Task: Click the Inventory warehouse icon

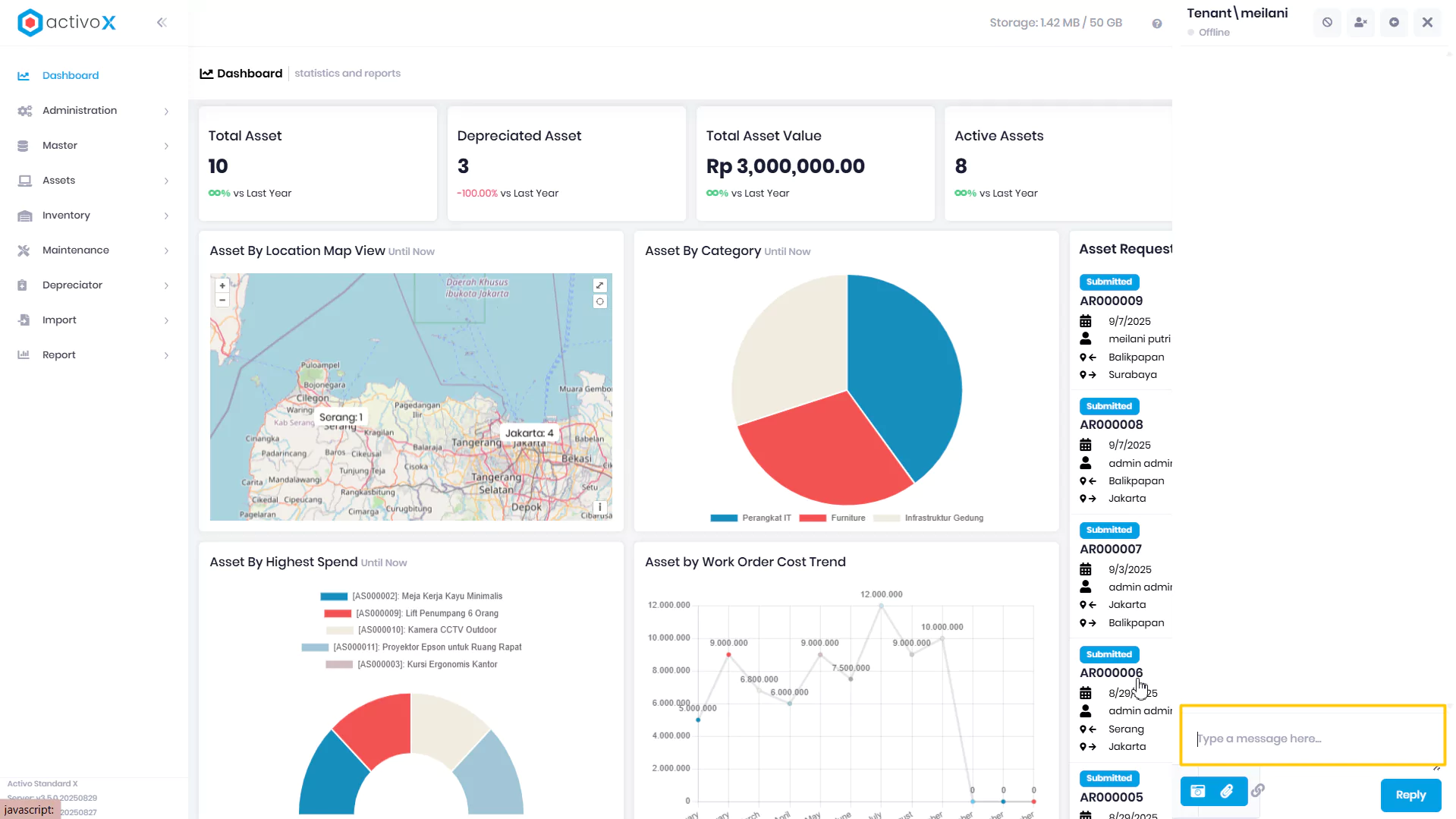Action: pyautogui.click(x=24, y=216)
